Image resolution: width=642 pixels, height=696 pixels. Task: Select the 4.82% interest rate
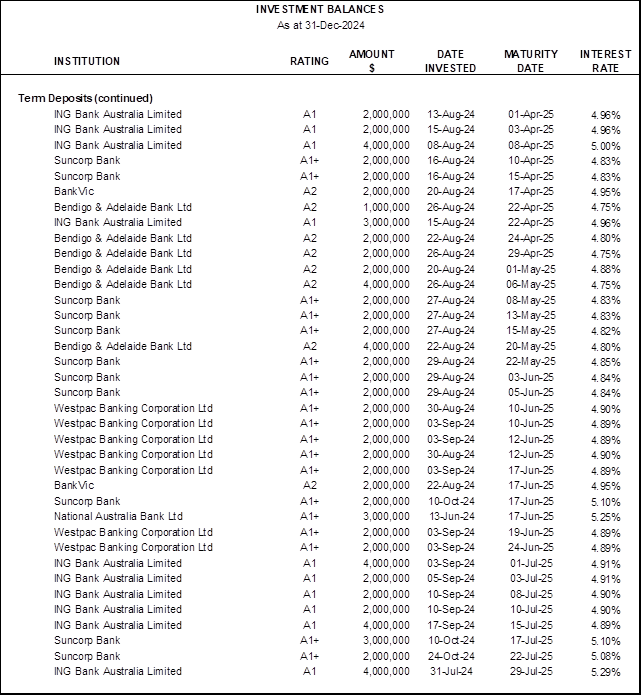pos(606,332)
